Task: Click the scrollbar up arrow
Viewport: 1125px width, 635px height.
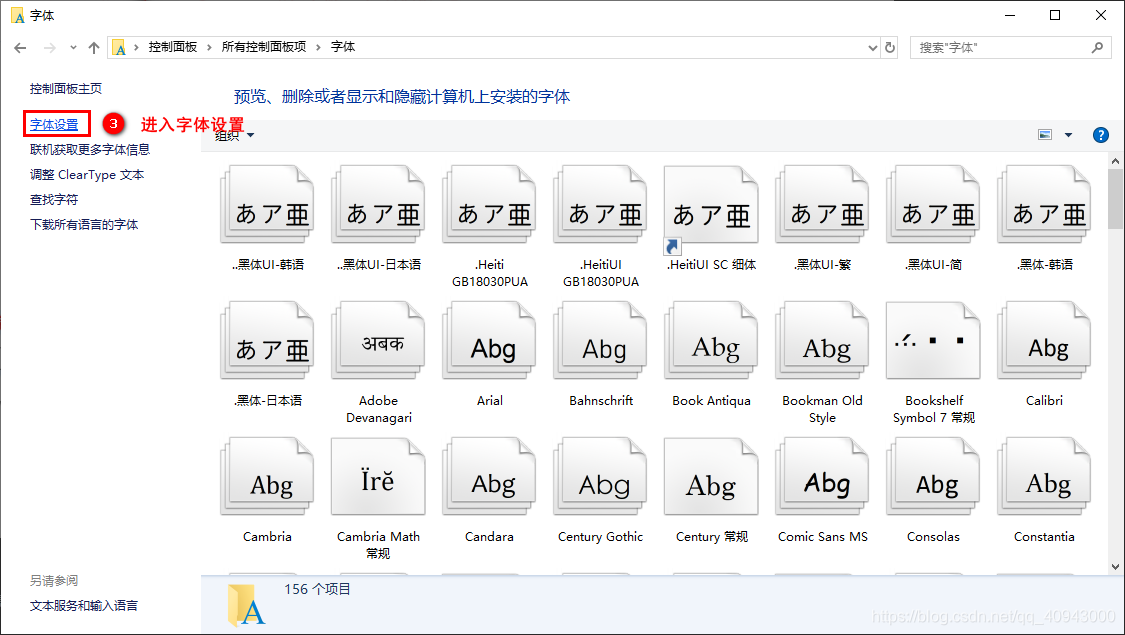Action: coord(1115,161)
